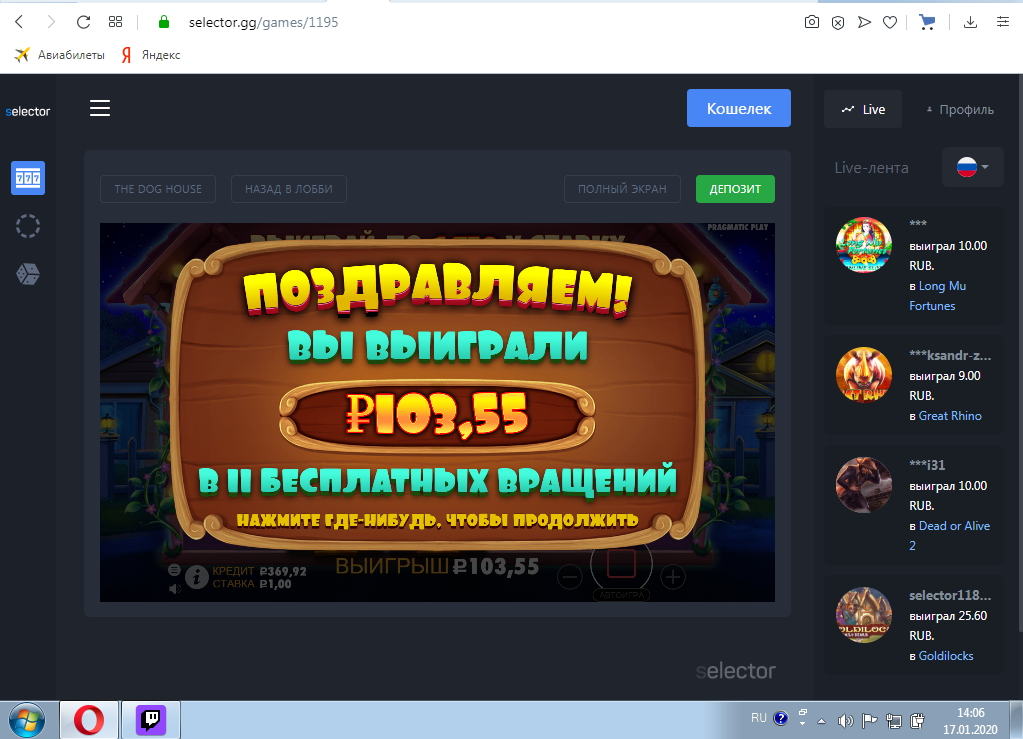Click the address bar URL
This screenshot has width=1023, height=739.
tap(264, 22)
